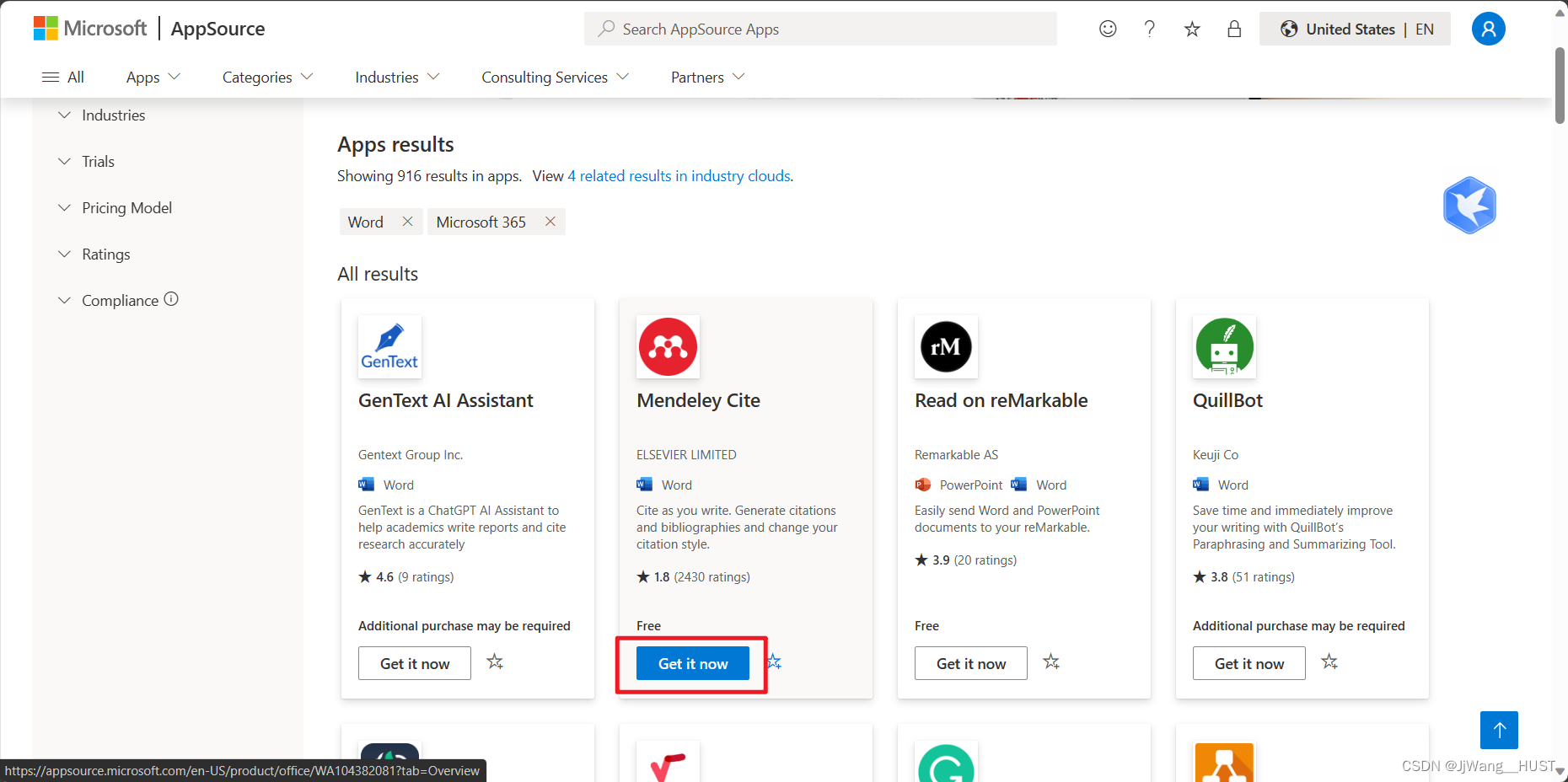Open saved favorites star in header

(1191, 29)
